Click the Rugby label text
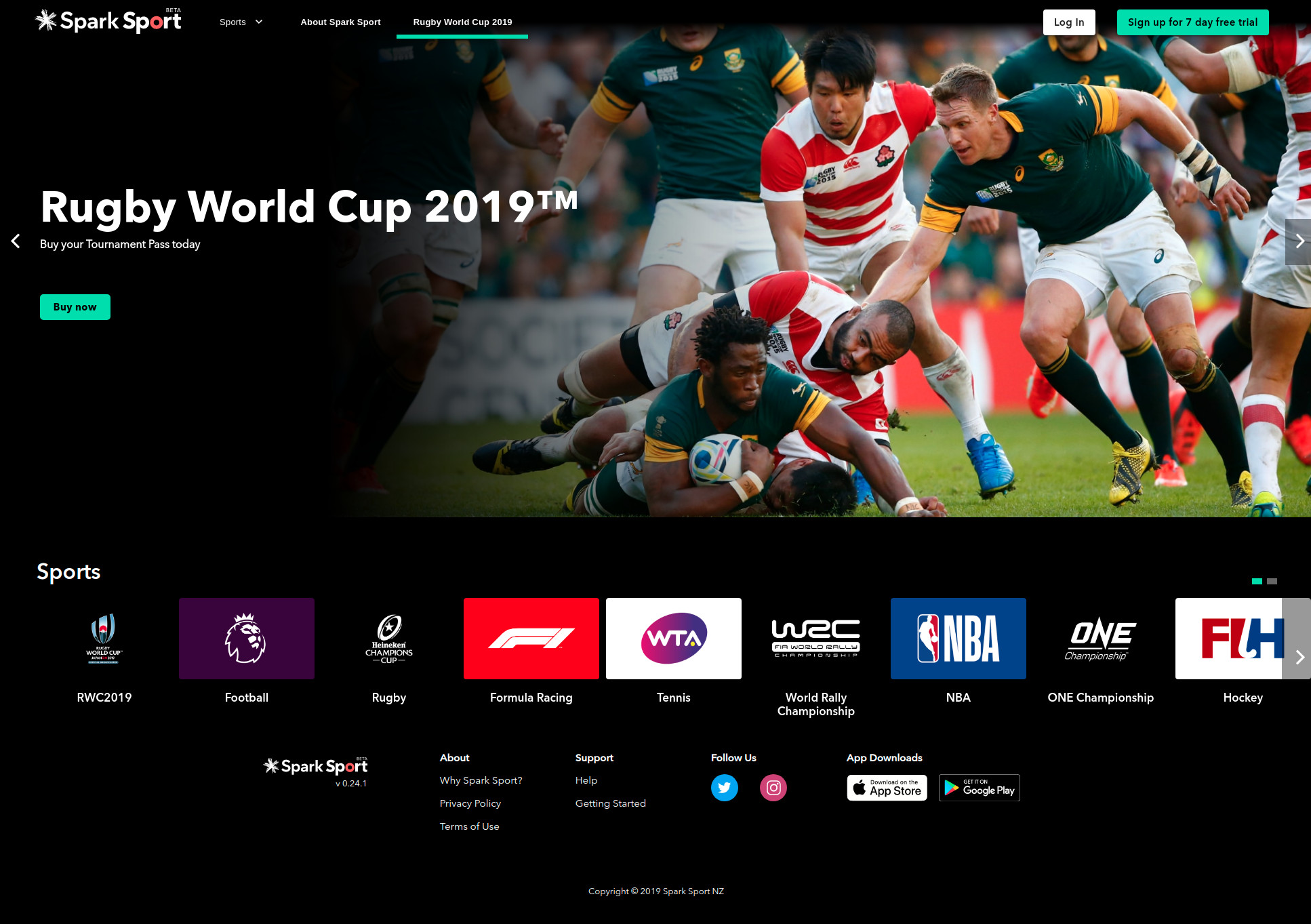Screen dimensions: 1311x924 pyautogui.click(x=389, y=698)
